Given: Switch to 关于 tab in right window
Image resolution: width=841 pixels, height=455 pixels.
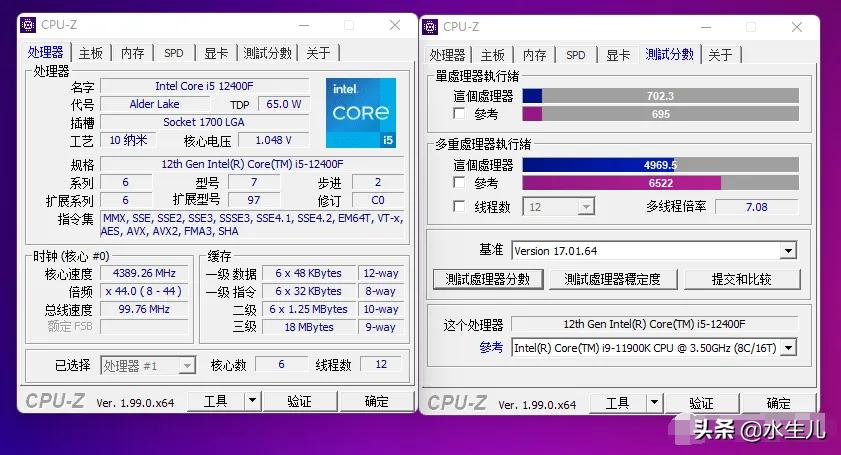Looking at the screenshot, I should click(720, 55).
